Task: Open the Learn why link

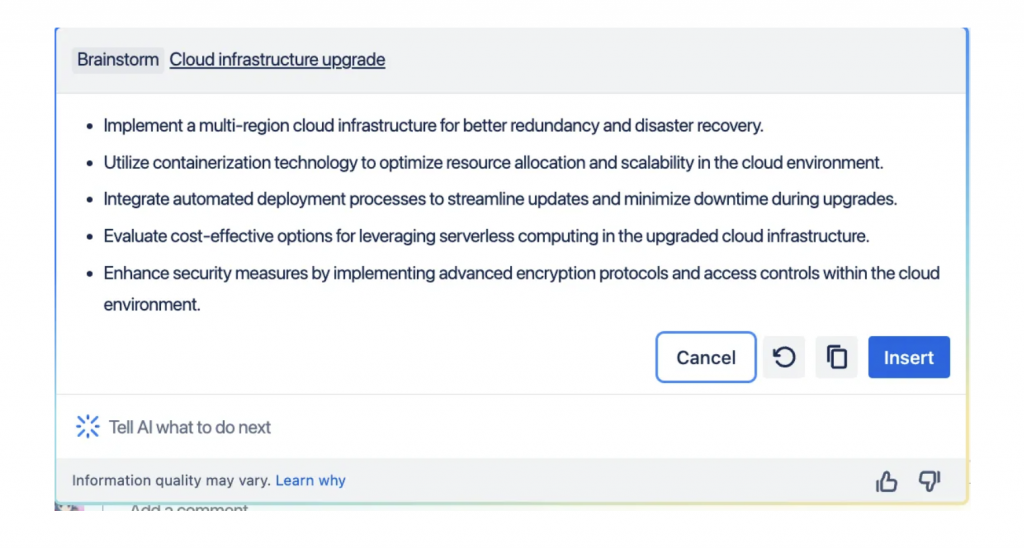Action: [x=310, y=481]
